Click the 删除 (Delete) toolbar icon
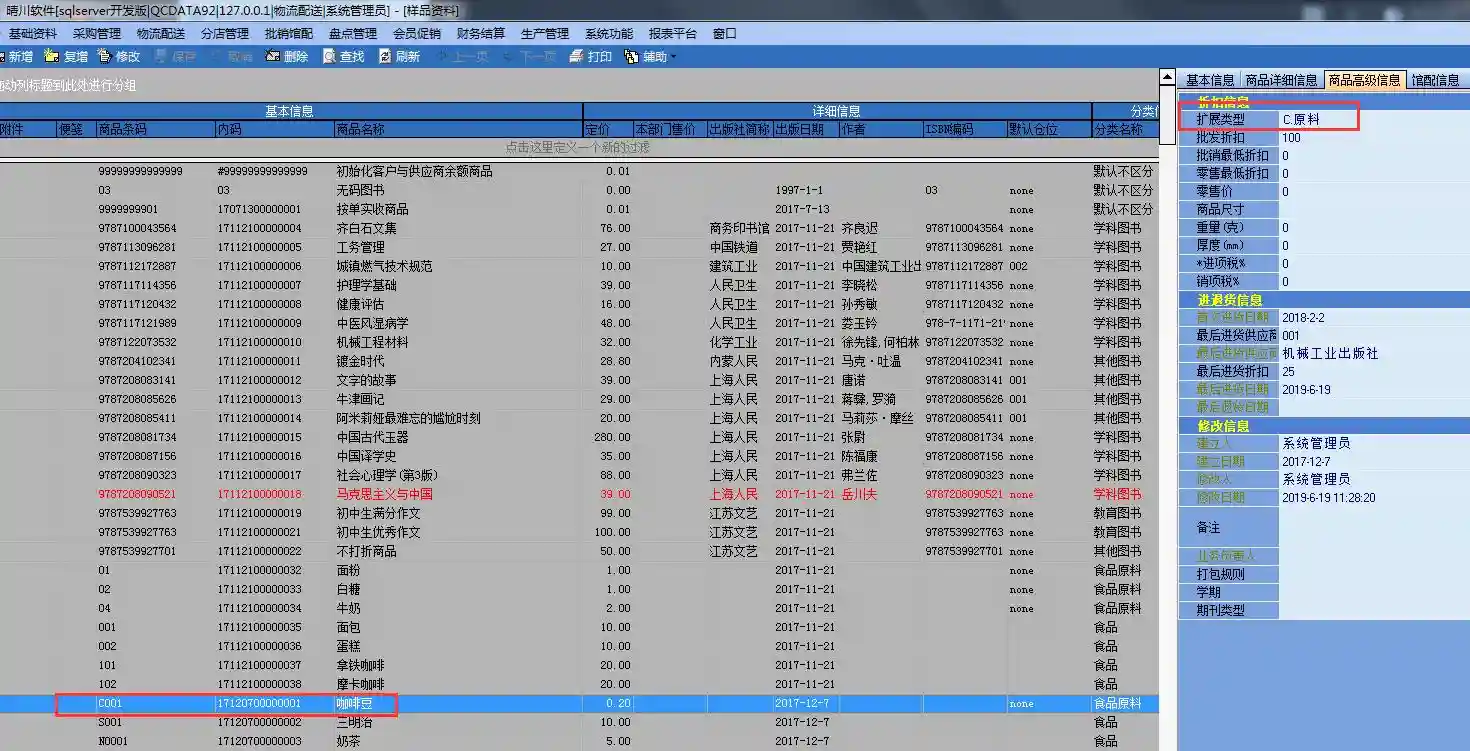1470x751 pixels. [x=273, y=57]
